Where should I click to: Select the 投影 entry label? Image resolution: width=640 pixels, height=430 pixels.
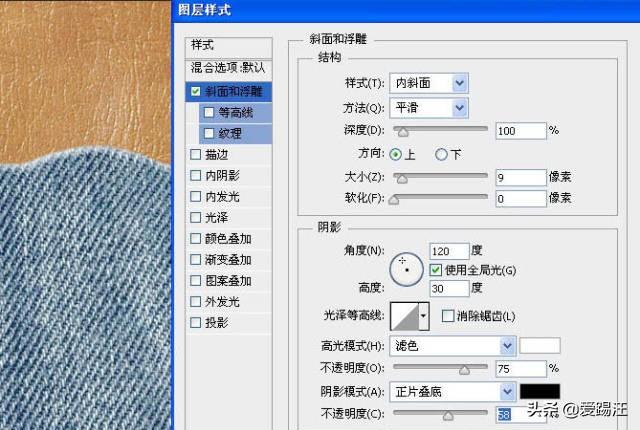click(x=216, y=323)
